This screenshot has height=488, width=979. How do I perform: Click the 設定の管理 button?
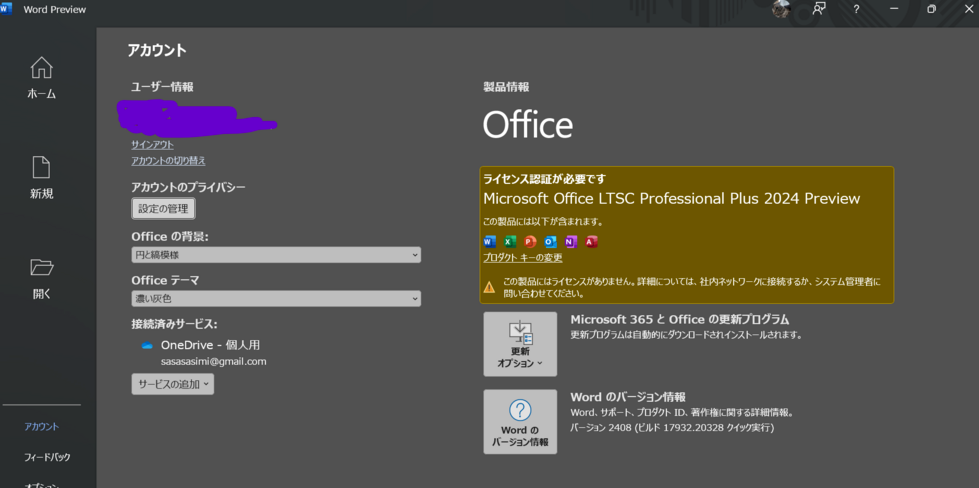click(163, 208)
